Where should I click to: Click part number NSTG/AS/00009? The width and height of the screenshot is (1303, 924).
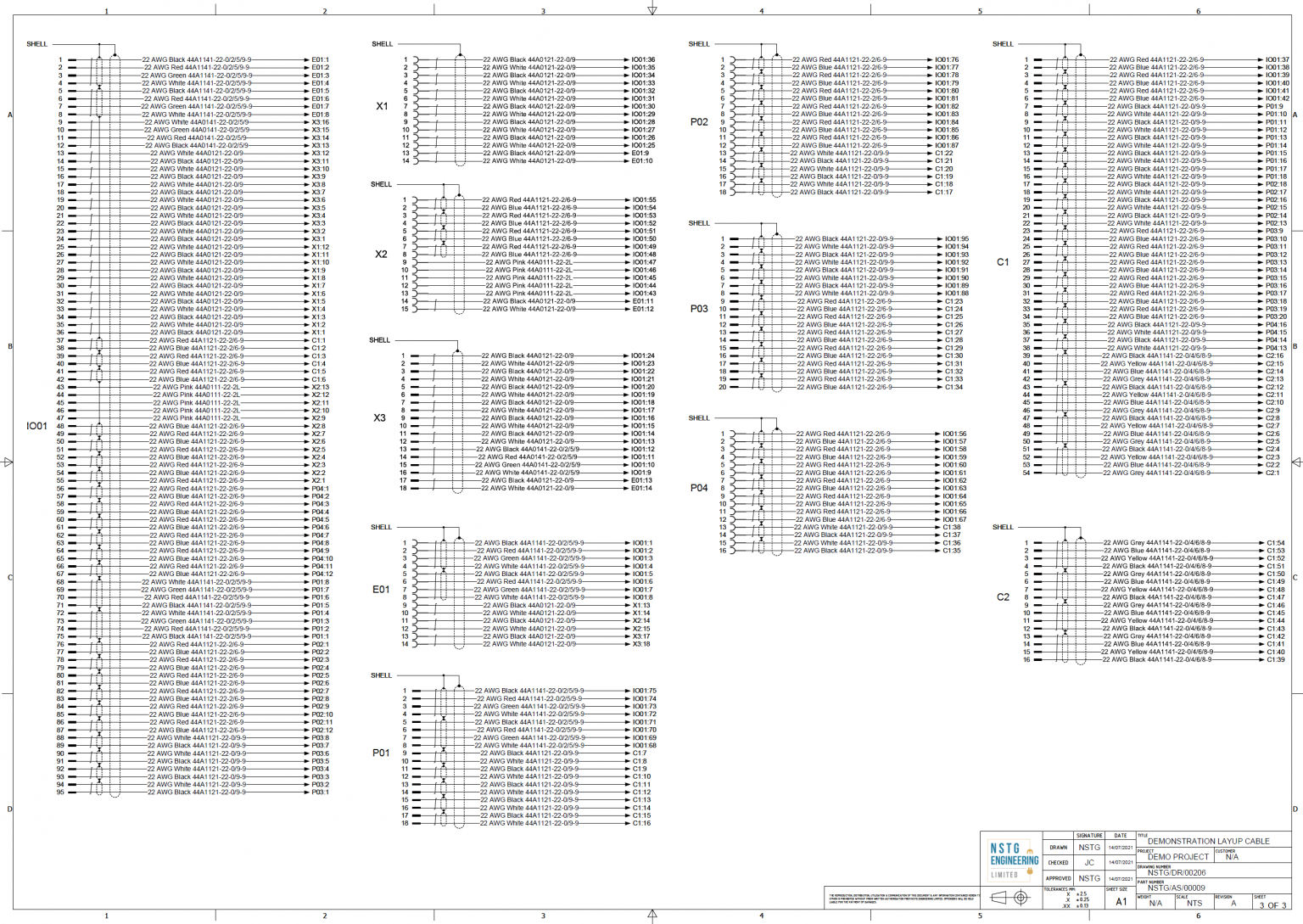click(1175, 888)
